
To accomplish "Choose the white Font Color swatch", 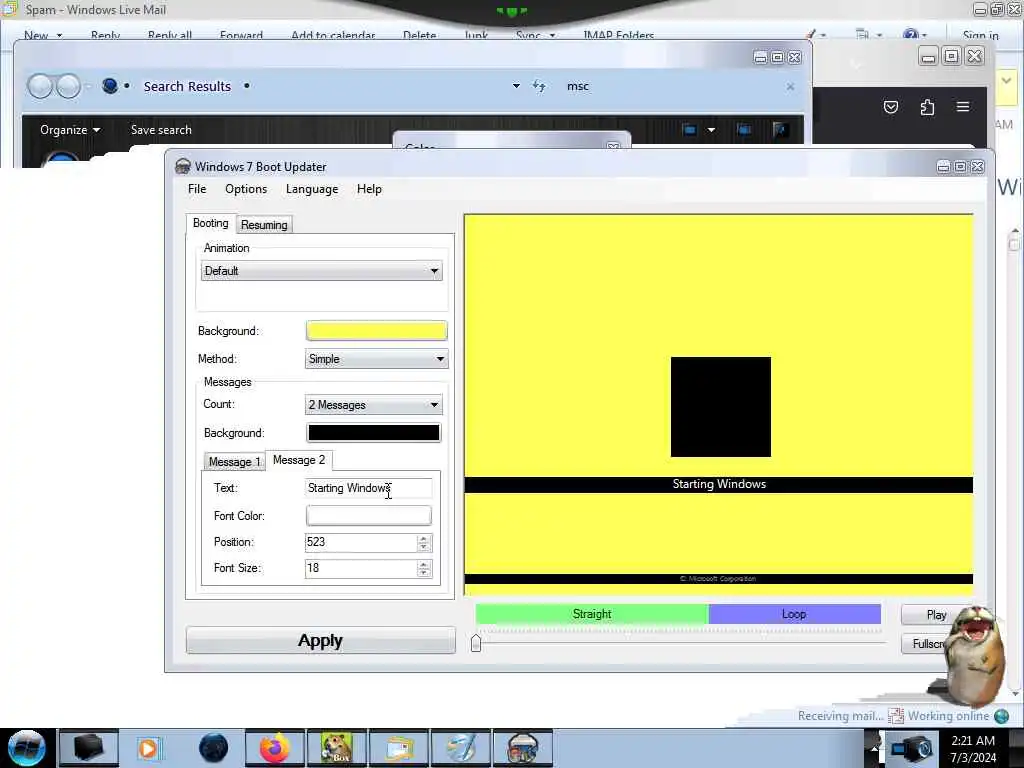I will click(x=368, y=515).
